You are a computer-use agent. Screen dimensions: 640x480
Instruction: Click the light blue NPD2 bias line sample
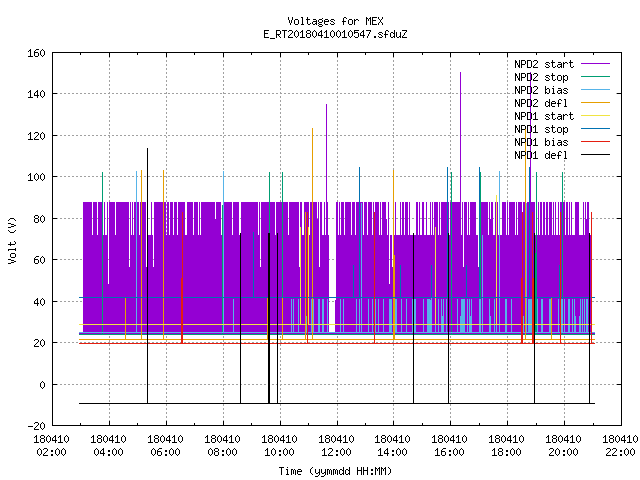click(x=595, y=89)
